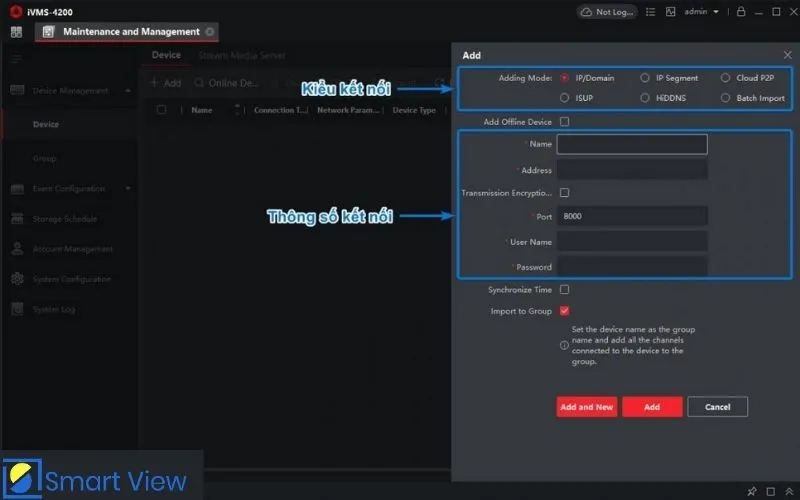
Task: Uncheck the Import to Group checkbox
Action: pos(564,311)
